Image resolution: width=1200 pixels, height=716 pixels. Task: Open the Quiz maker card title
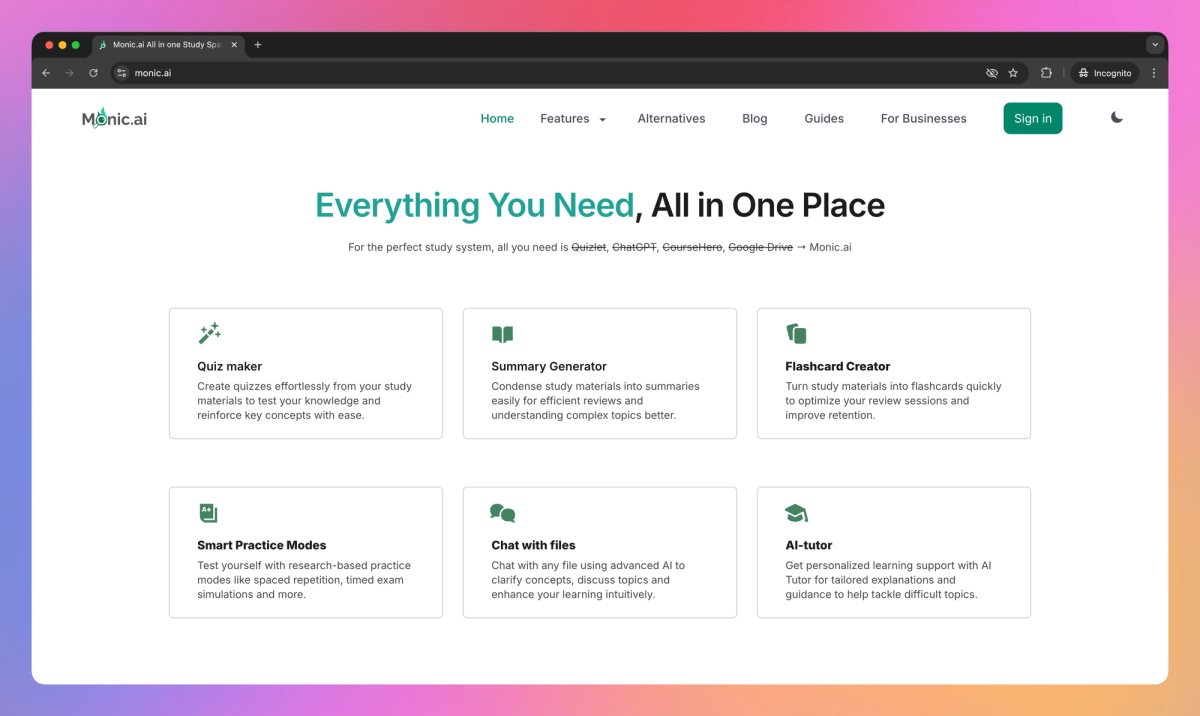coord(229,366)
